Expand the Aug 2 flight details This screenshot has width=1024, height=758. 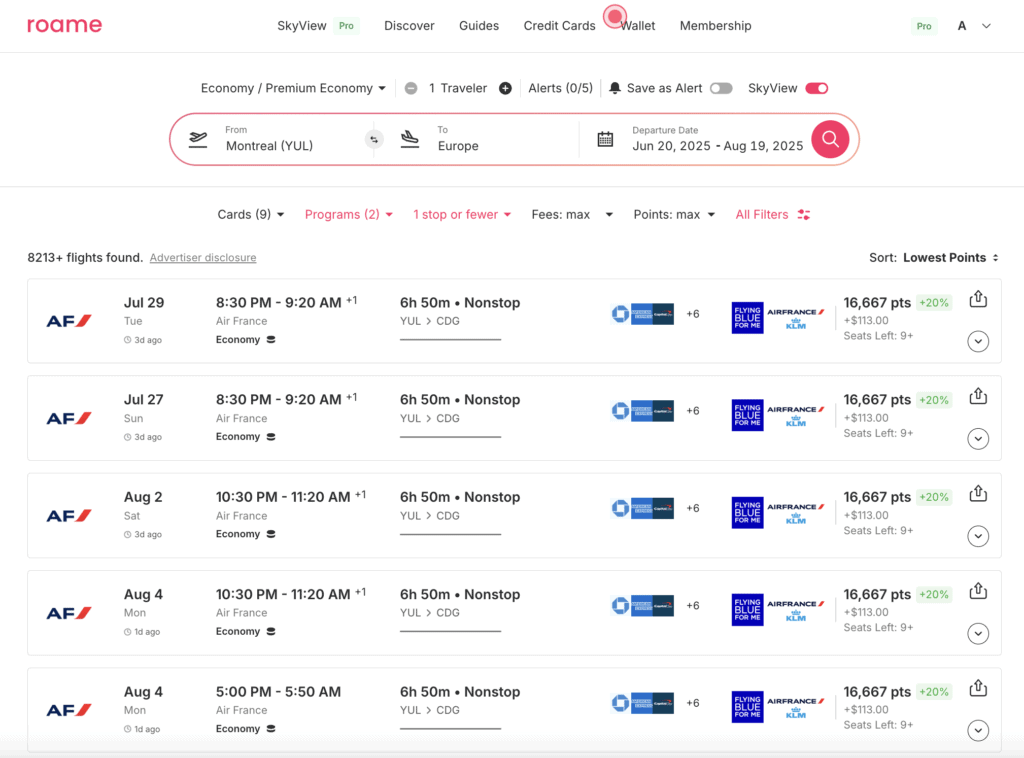coord(978,536)
